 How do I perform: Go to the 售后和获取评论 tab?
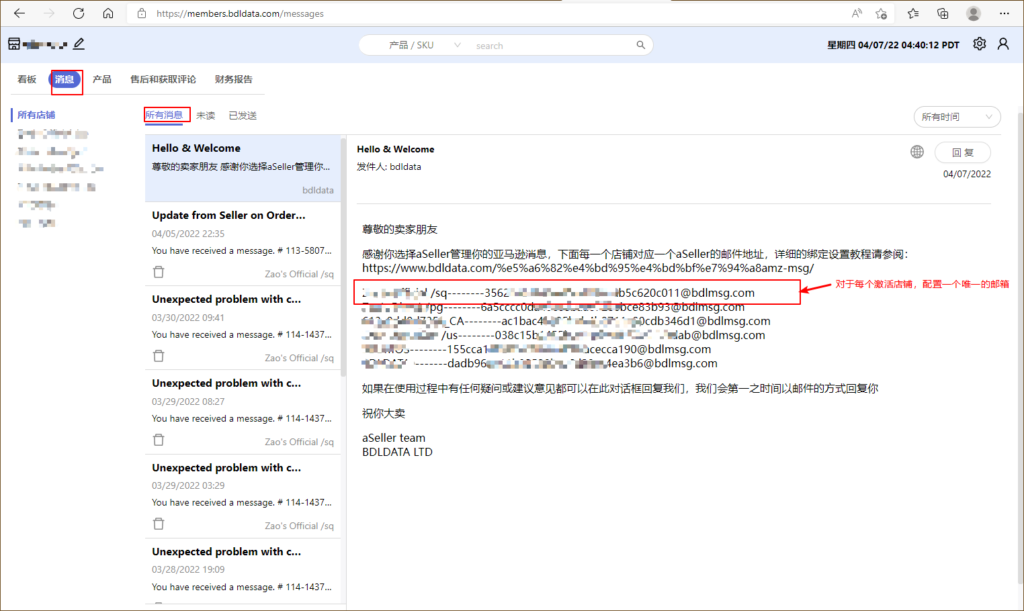(163, 80)
